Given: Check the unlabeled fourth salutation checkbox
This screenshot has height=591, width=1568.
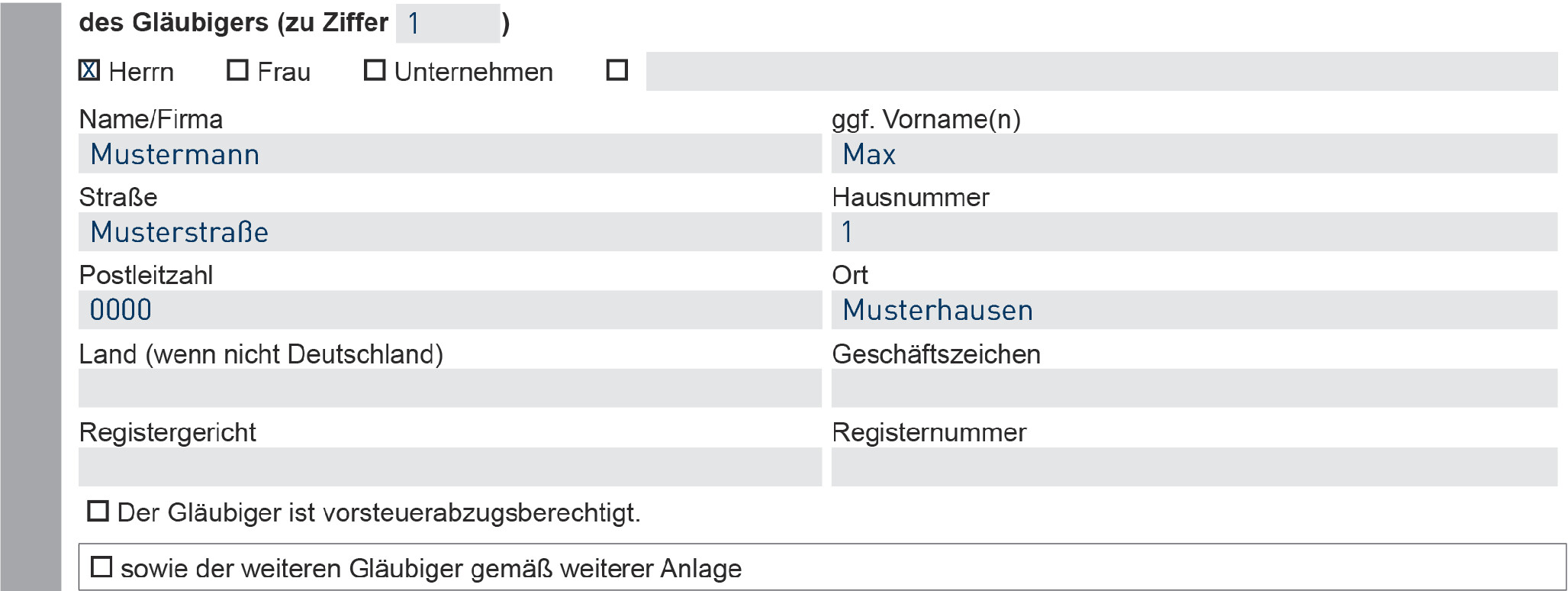Looking at the screenshot, I should (x=617, y=70).
